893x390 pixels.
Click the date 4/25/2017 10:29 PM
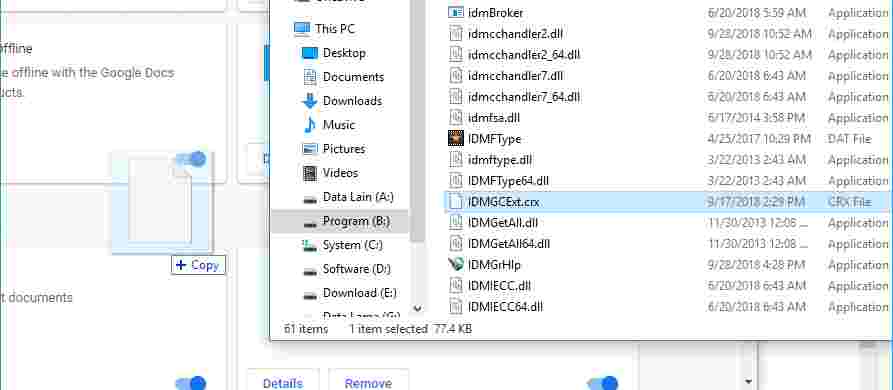pyautogui.click(x=759, y=139)
